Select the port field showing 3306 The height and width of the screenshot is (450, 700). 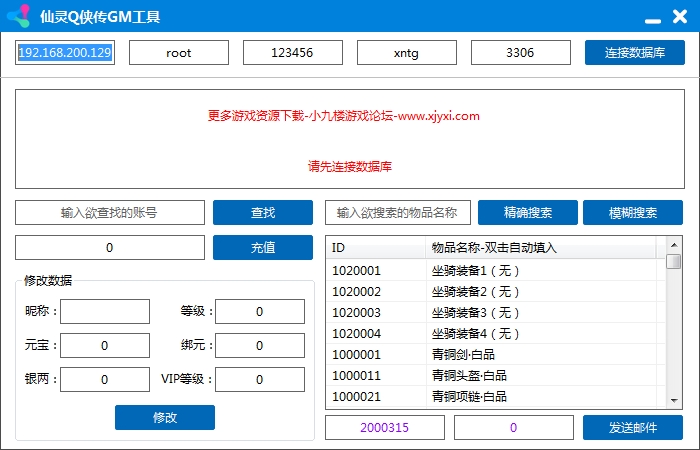[x=521, y=52]
